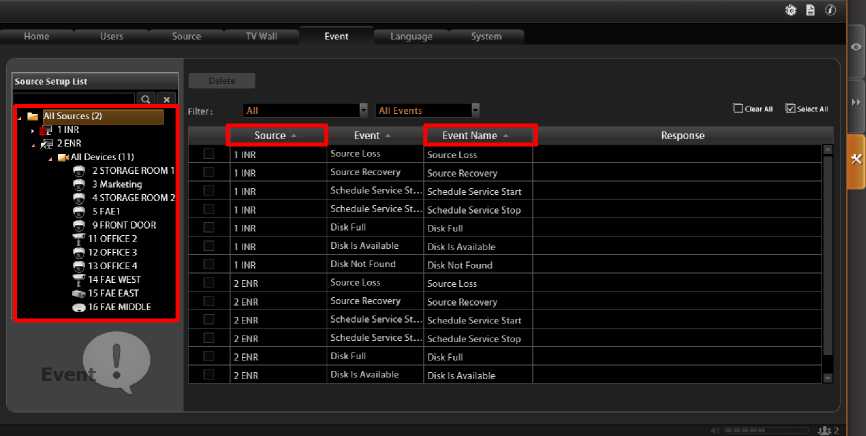Check the Clear All checkbox
Viewport: 866px width, 436px height.
(738, 108)
